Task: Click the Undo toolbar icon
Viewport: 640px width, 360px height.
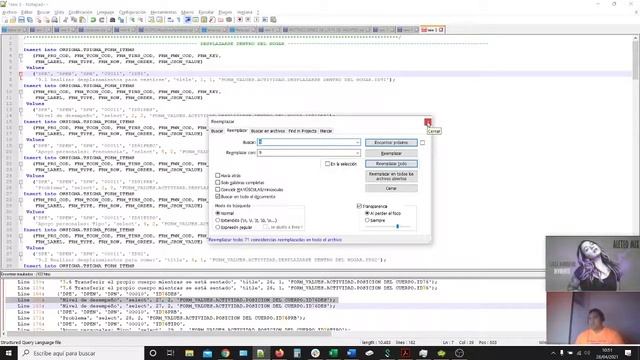Action: (x=93, y=20)
